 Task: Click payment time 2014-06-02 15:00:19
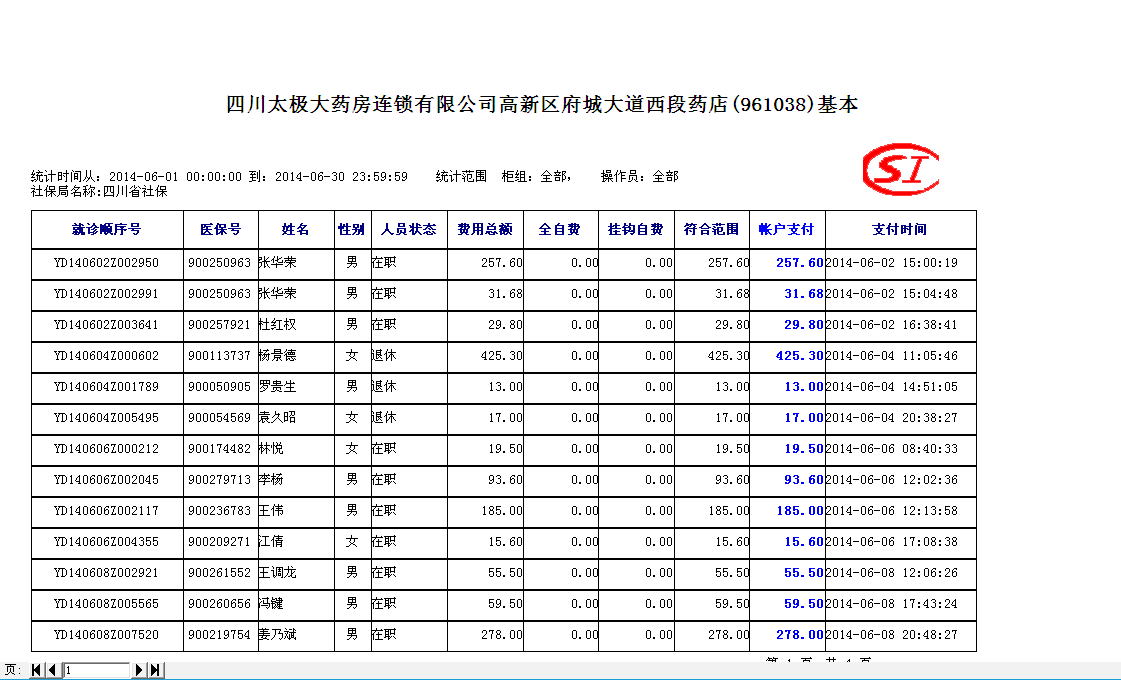892,263
